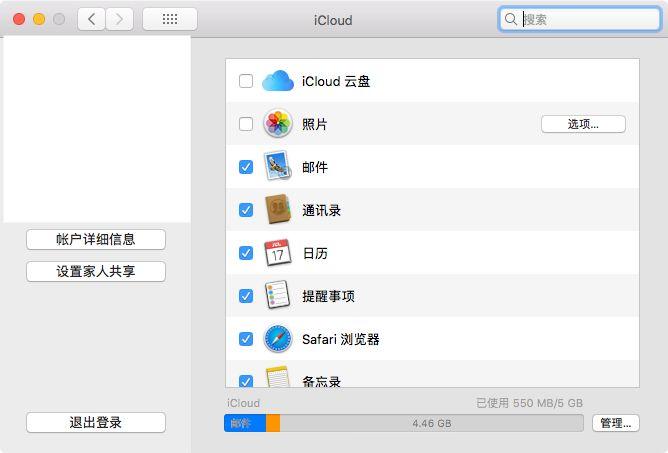
Task: Click the 日历 label
Action: pos(315,253)
